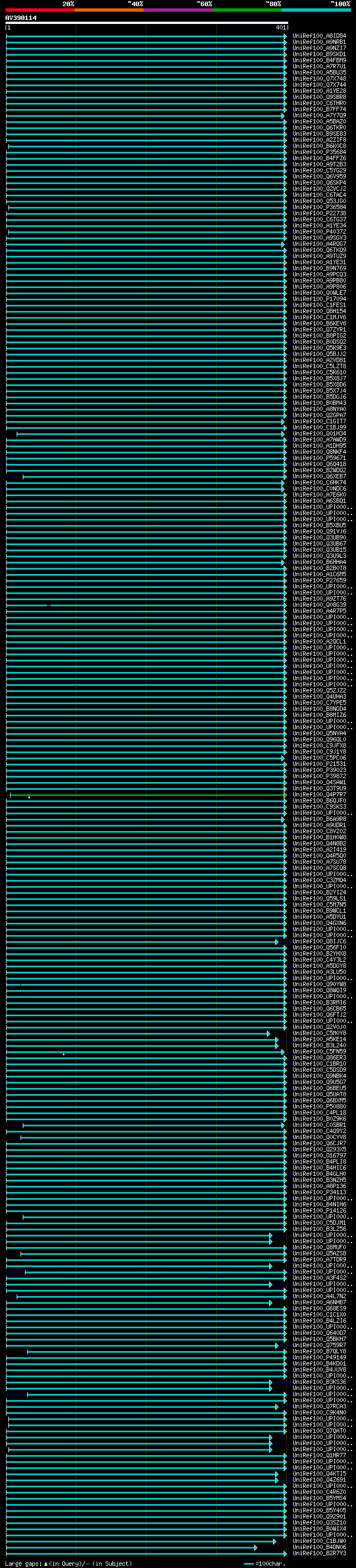Screen dimensions: 356x1568
Task: Click hit UniRef100_B5Y405
Action: pos(319,1510)
